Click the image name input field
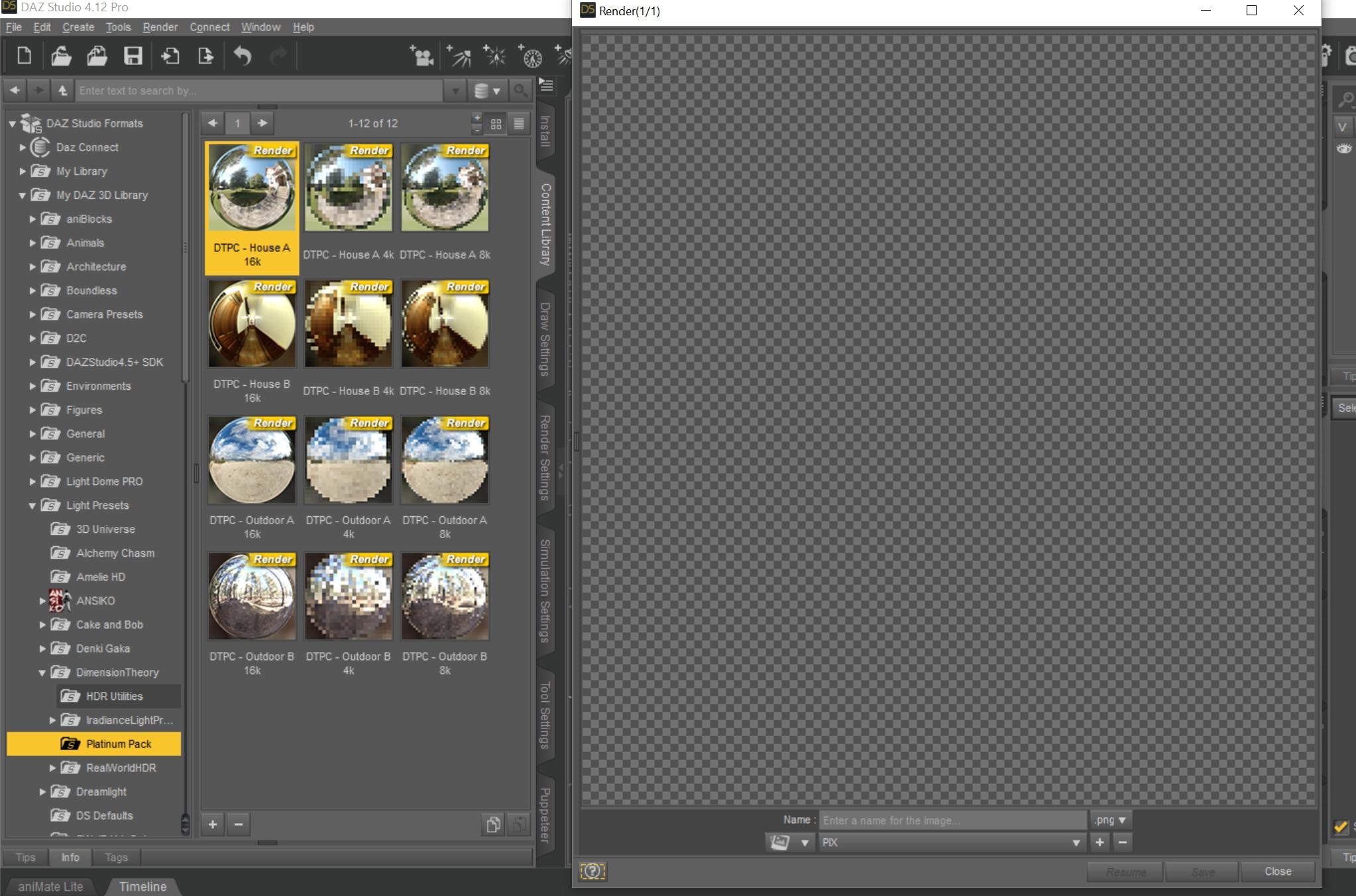Image resolution: width=1356 pixels, height=896 pixels. [x=953, y=820]
